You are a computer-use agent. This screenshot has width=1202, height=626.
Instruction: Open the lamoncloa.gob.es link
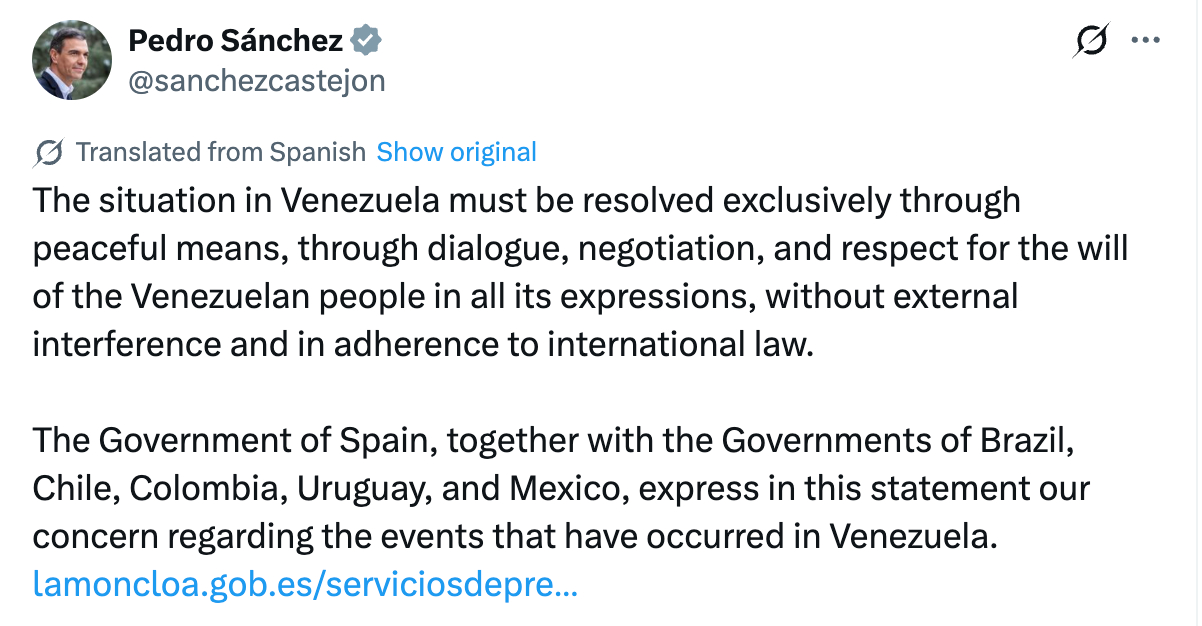pos(305,584)
